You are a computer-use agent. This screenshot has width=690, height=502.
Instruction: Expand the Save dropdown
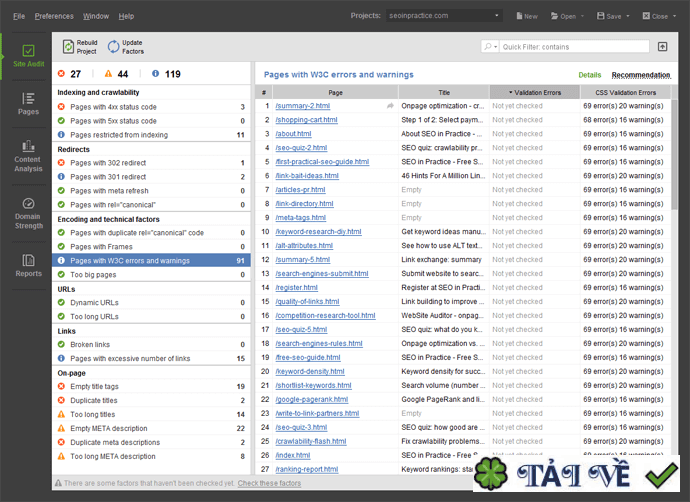click(612, 16)
